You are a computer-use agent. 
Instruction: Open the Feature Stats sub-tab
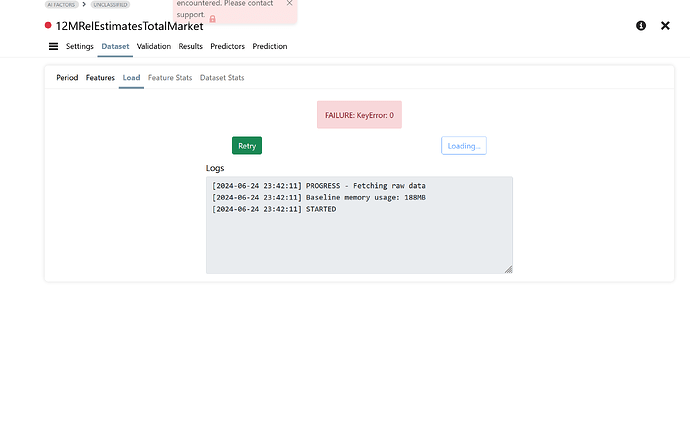[x=170, y=77]
